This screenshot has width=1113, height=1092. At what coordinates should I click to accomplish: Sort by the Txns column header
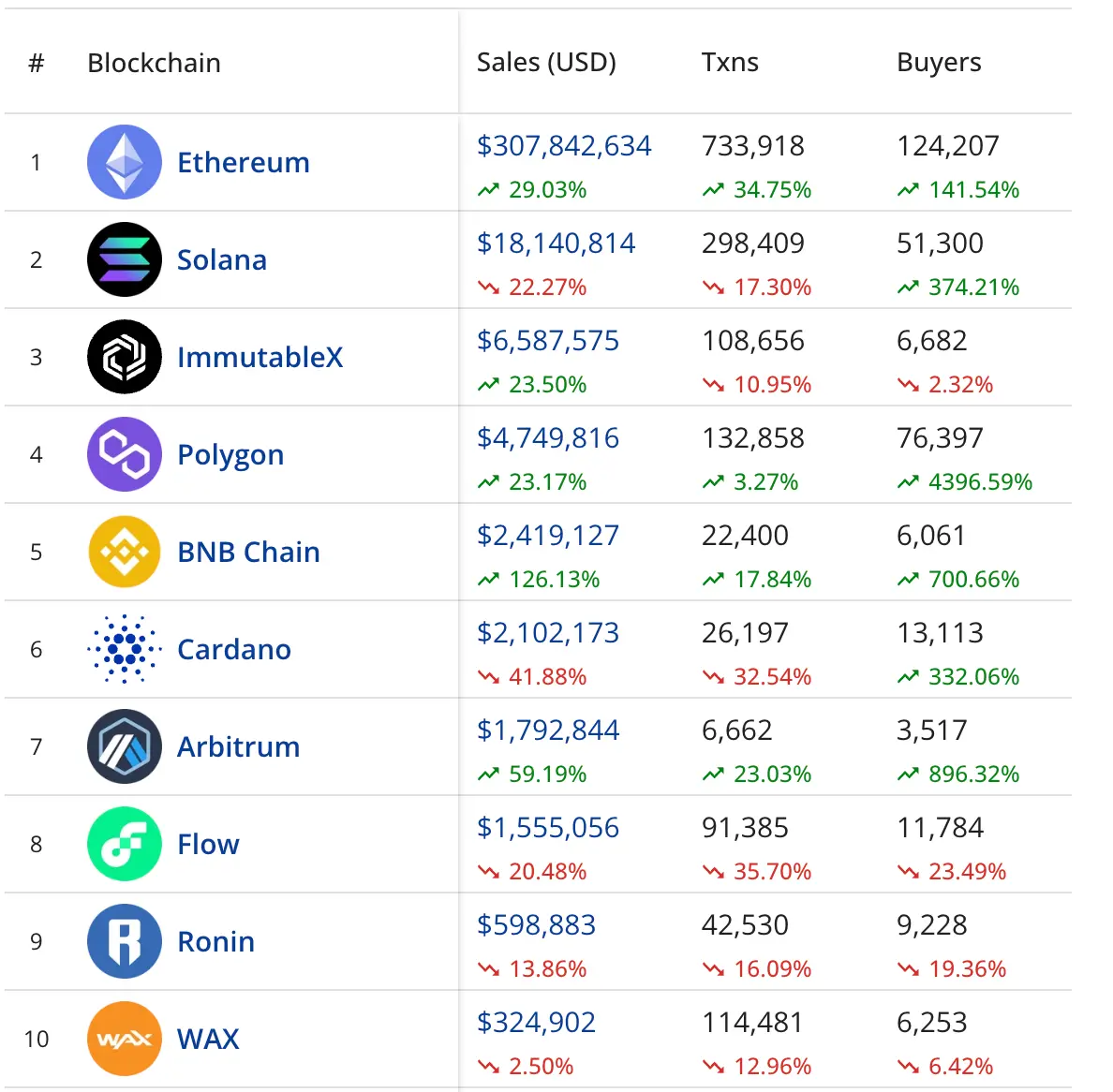click(x=731, y=63)
